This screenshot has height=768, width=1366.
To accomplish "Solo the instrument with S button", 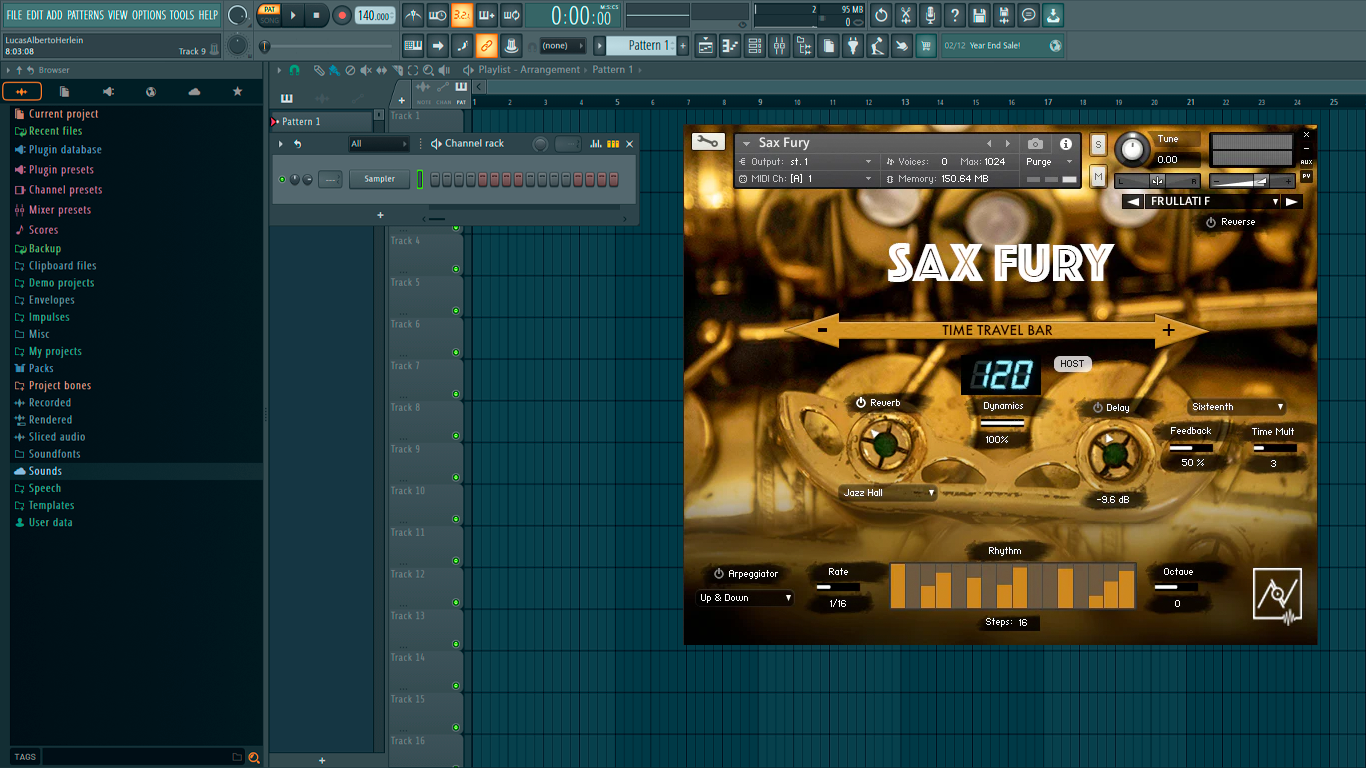I will pos(1098,144).
